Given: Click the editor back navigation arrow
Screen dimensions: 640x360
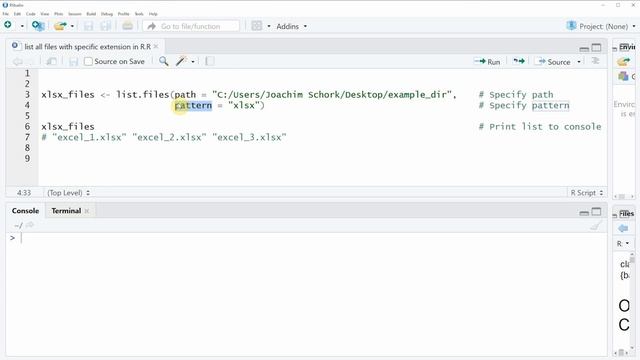Looking at the screenshot, I should coord(18,62).
